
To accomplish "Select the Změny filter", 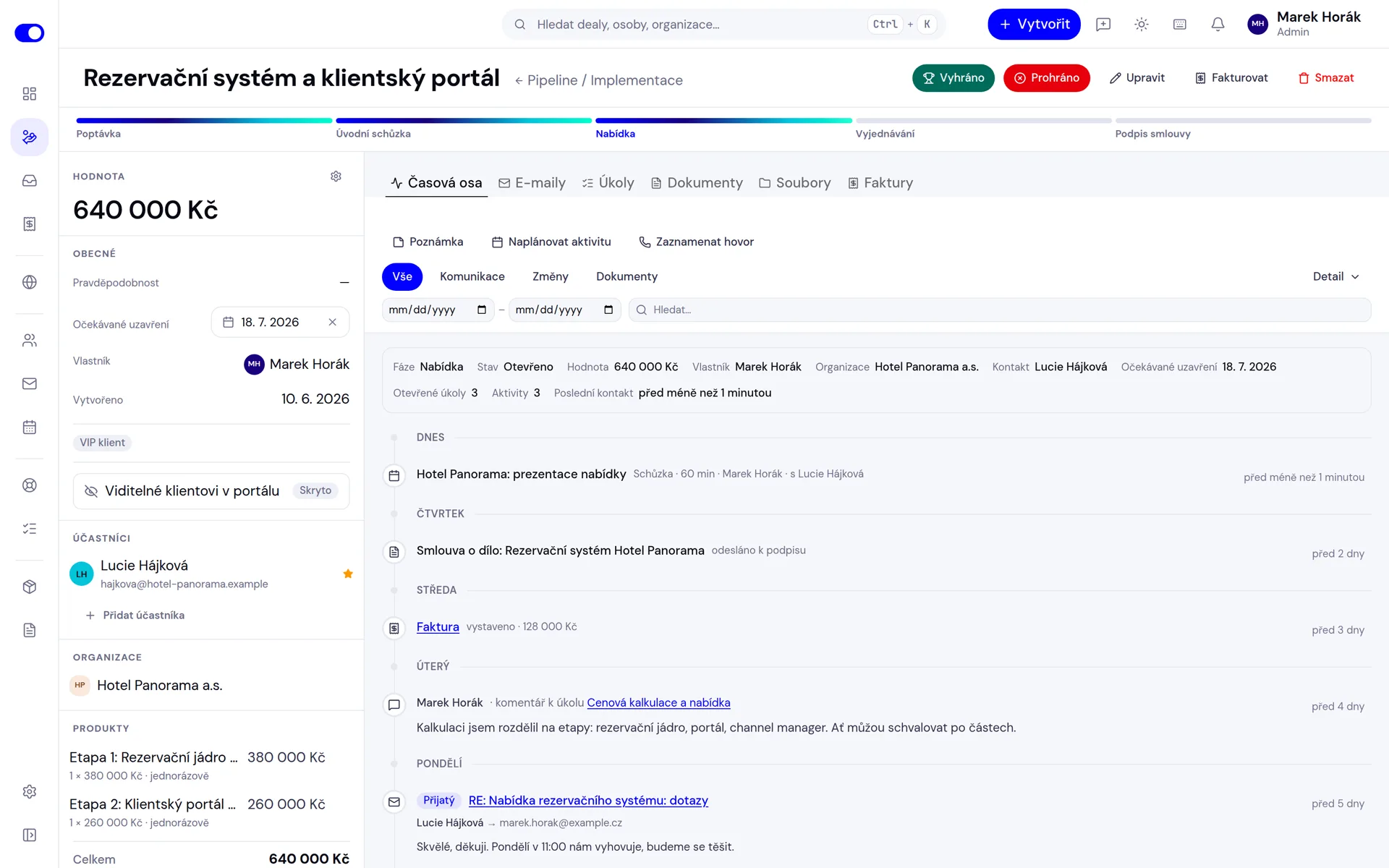I will pyautogui.click(x=551, y=276).
